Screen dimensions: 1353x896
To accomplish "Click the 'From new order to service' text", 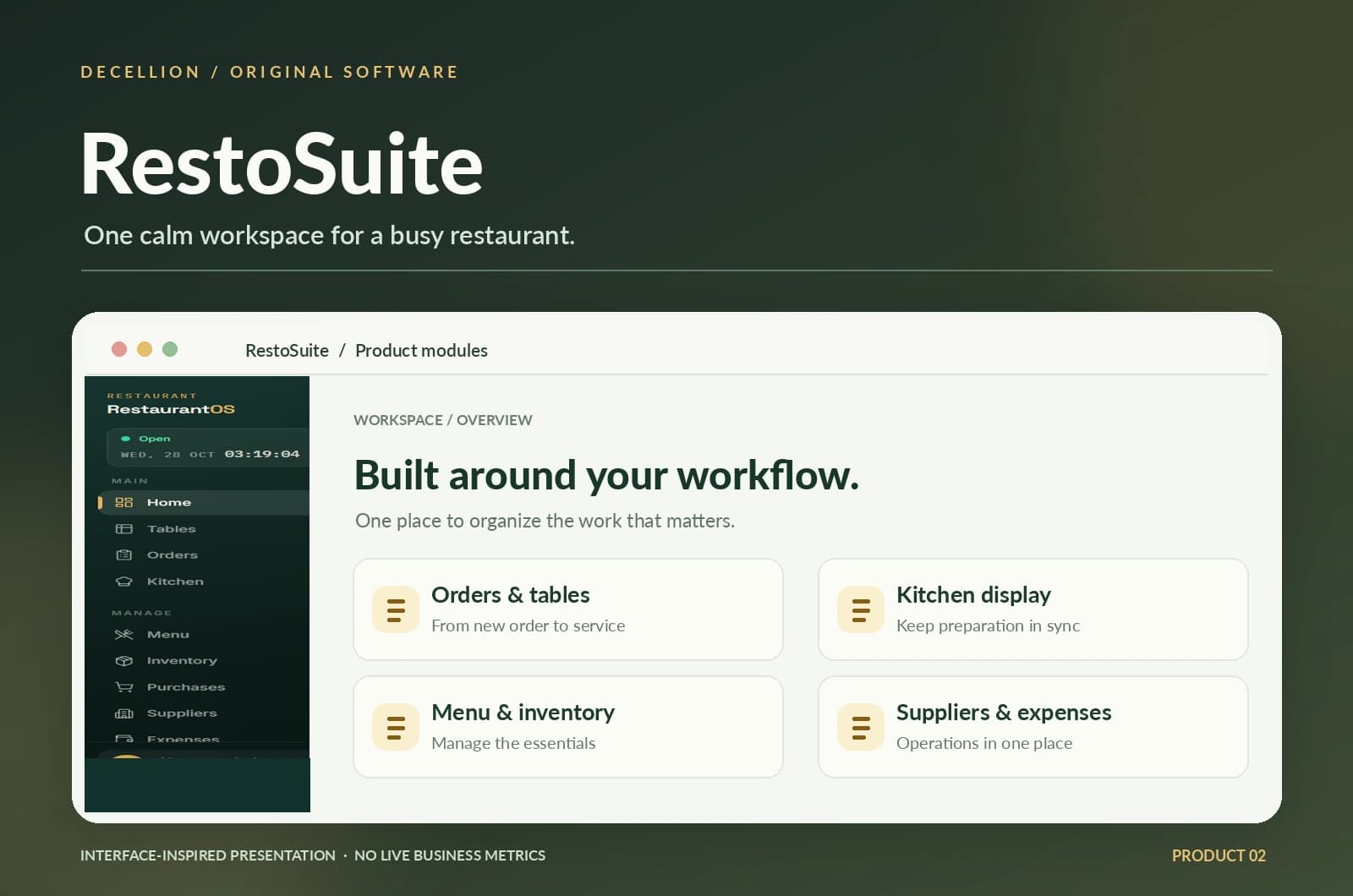I will coord(529,626).
